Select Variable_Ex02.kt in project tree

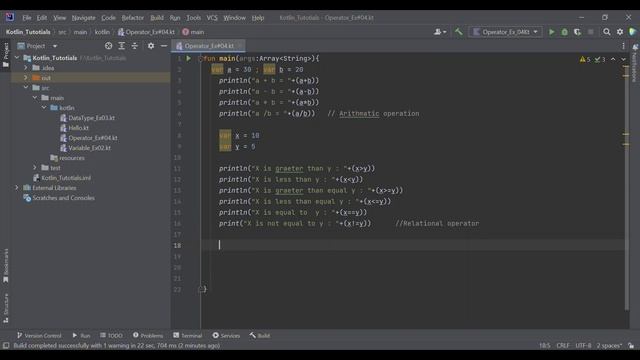(x=85, y=148)
